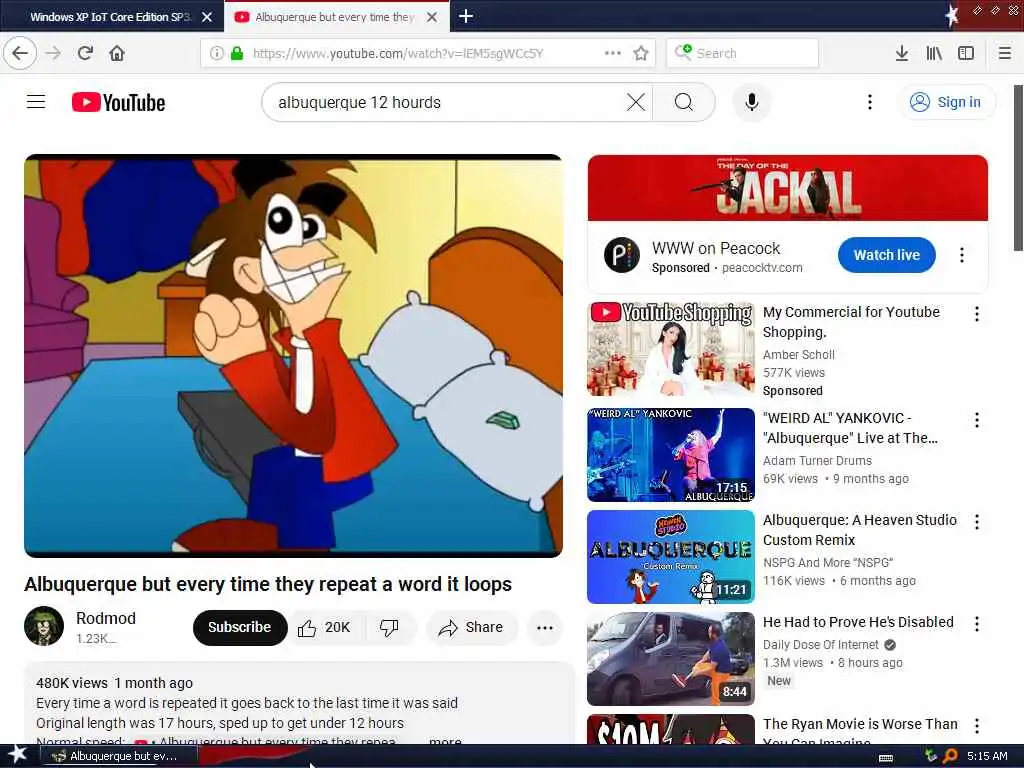Close the Albuquerque YouTube tab
Screen dimensions: 1024x768
pos(432,17)
